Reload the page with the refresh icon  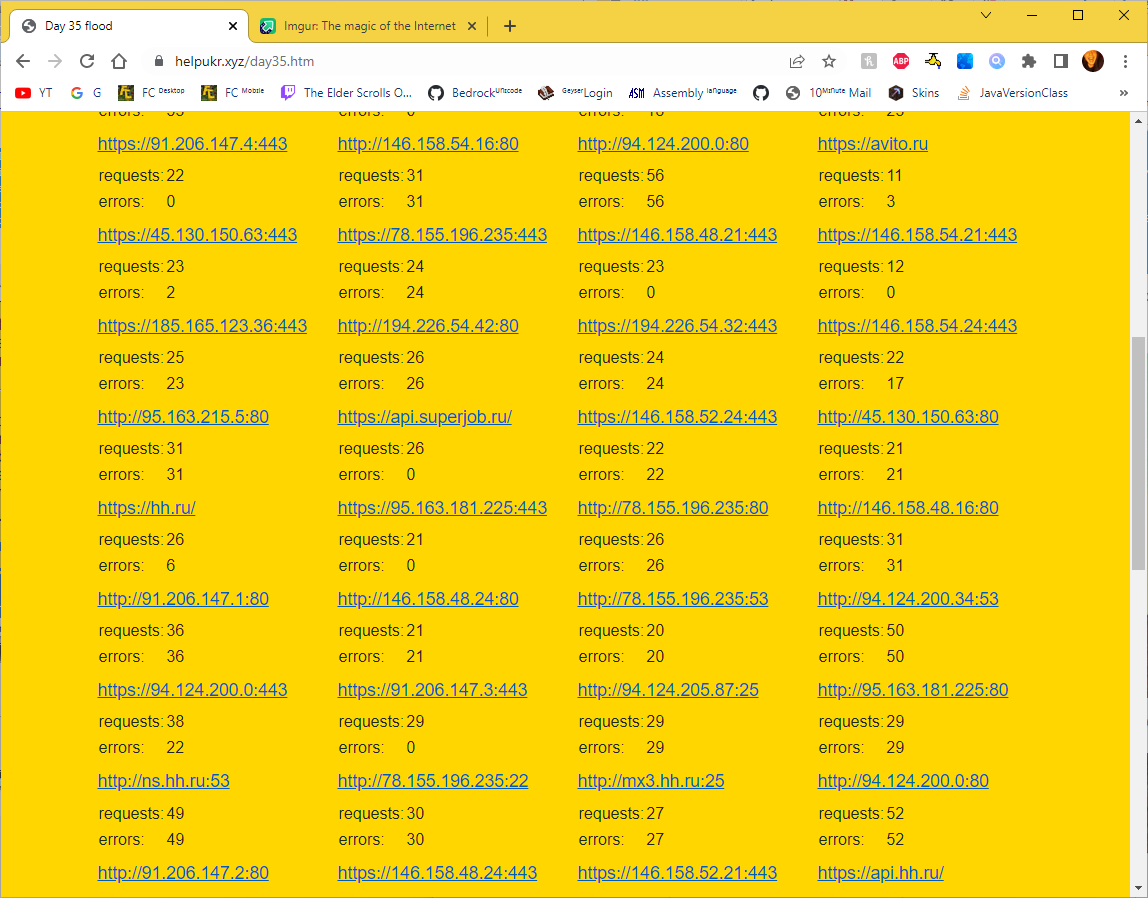click(87, 61)
